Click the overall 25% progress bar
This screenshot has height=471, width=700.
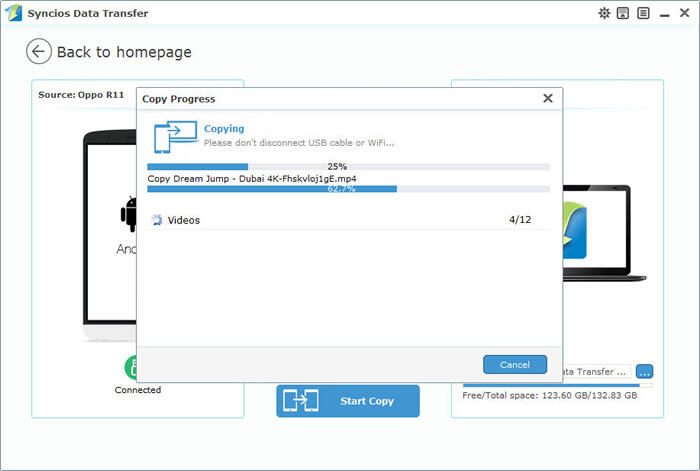(x=348, y=166)
